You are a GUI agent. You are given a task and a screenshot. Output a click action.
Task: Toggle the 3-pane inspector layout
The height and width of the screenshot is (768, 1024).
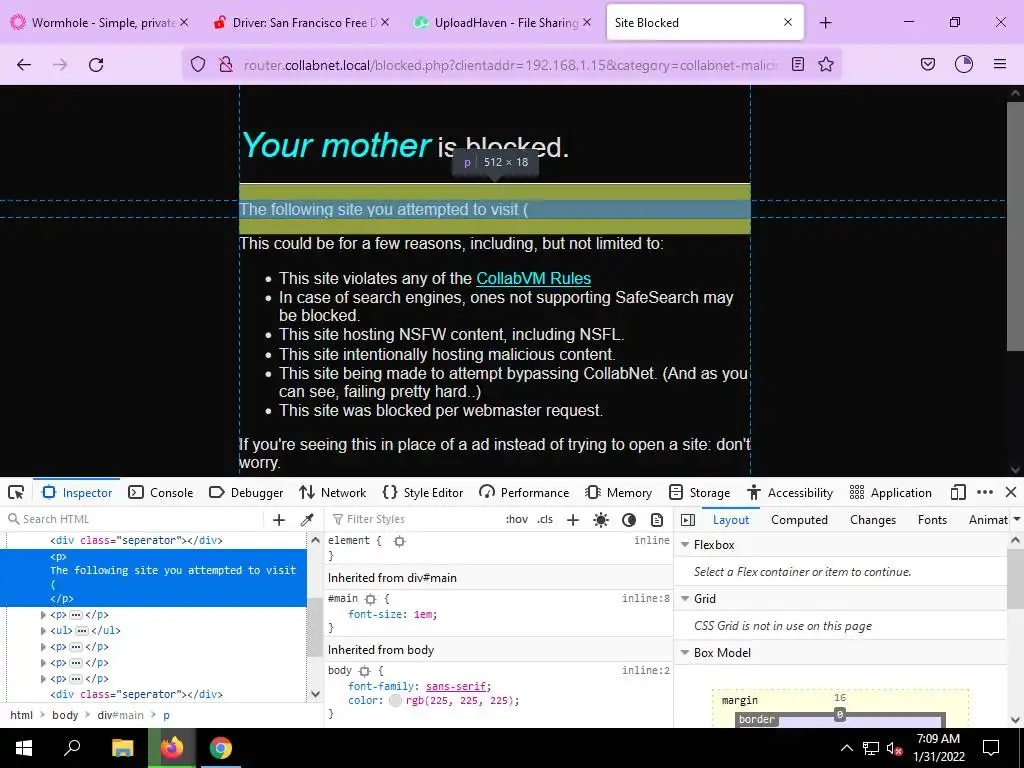point(688,519)
